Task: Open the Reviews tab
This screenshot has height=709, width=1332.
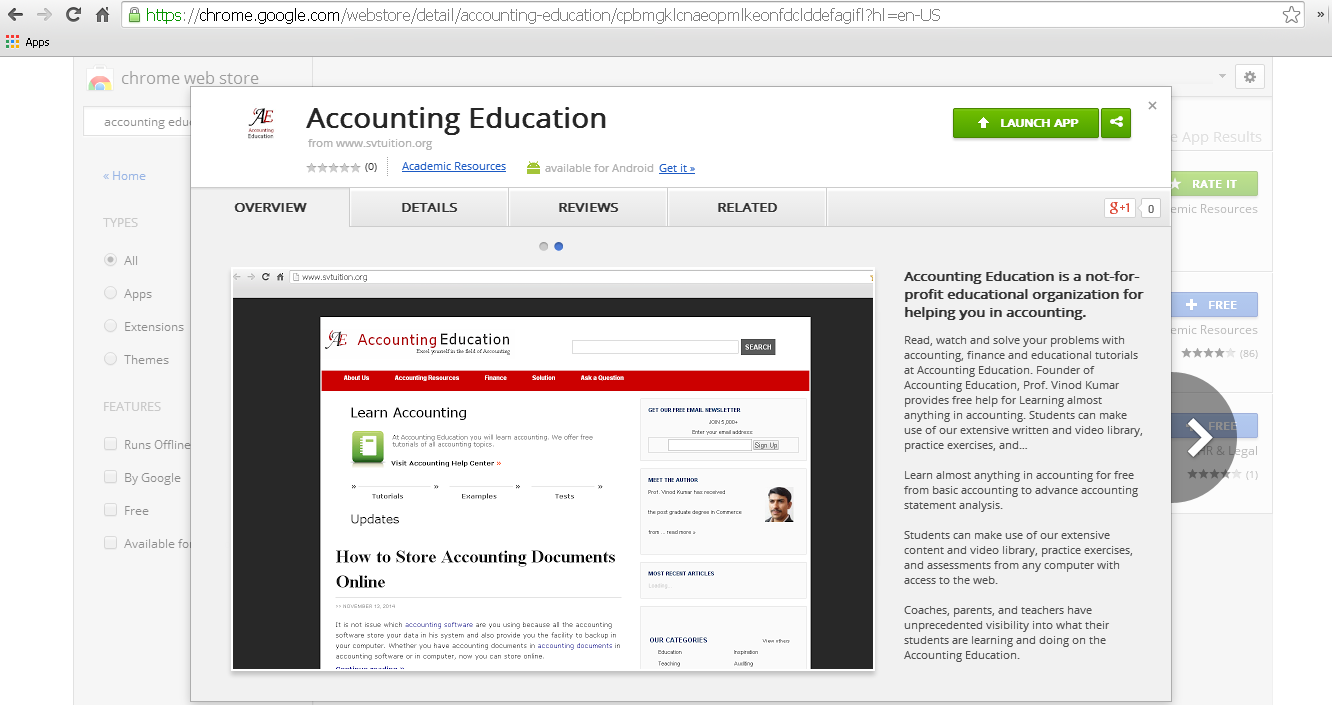Action: (588, 208)
